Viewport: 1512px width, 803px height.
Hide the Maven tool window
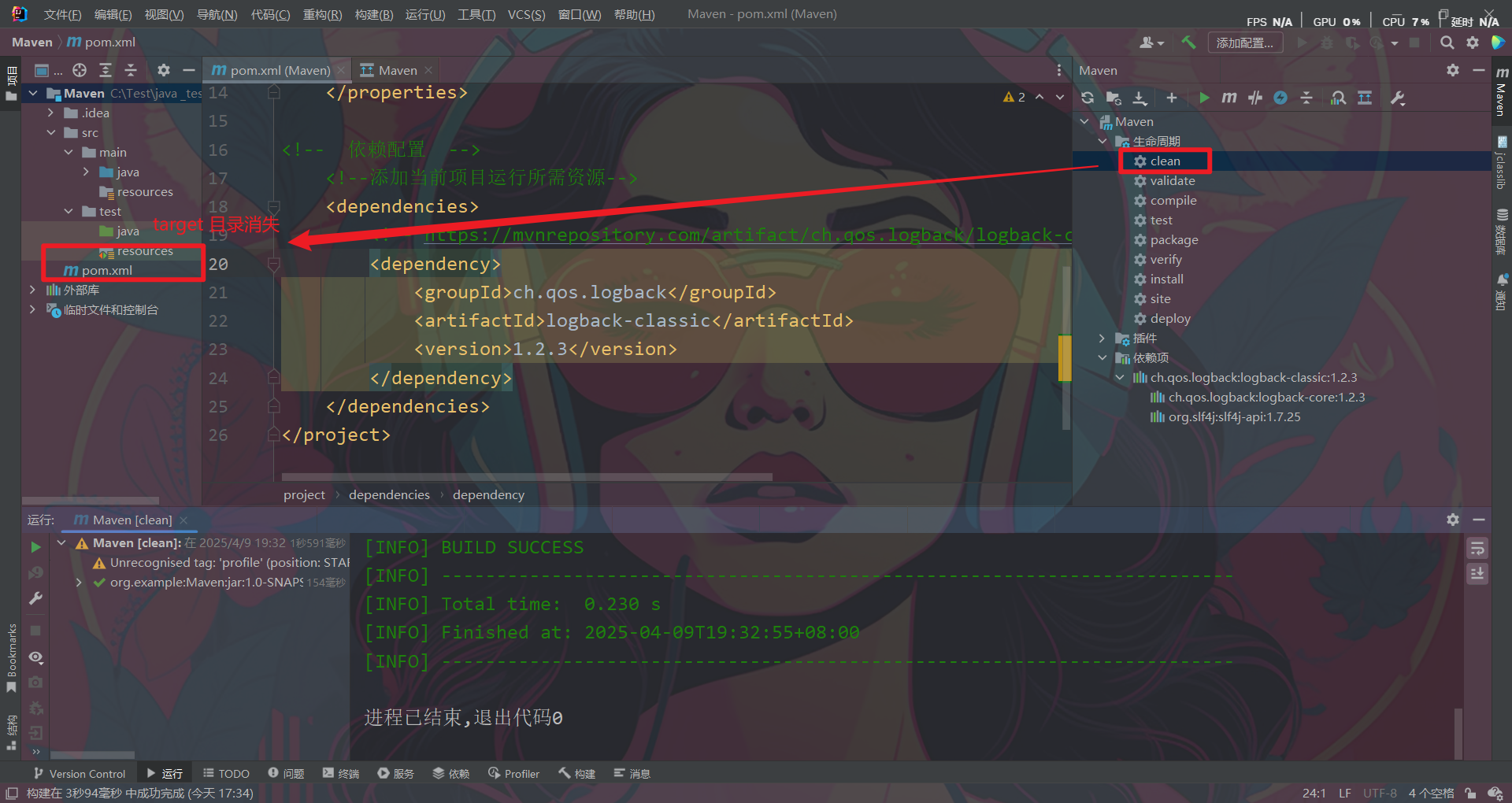click(1479, 70)
